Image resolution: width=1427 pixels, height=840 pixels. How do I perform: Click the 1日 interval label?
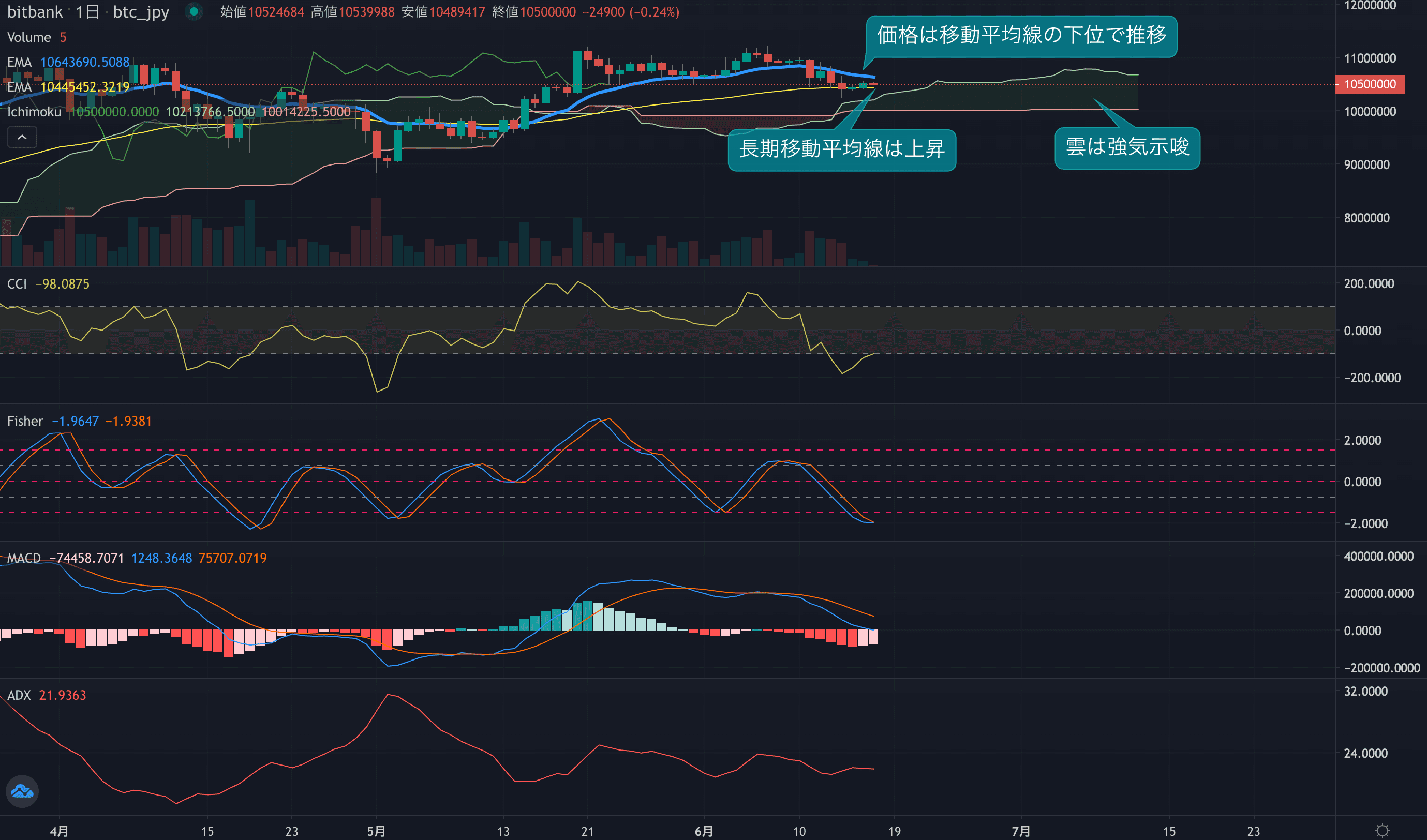pyautogui.click(x=87, y=12)
